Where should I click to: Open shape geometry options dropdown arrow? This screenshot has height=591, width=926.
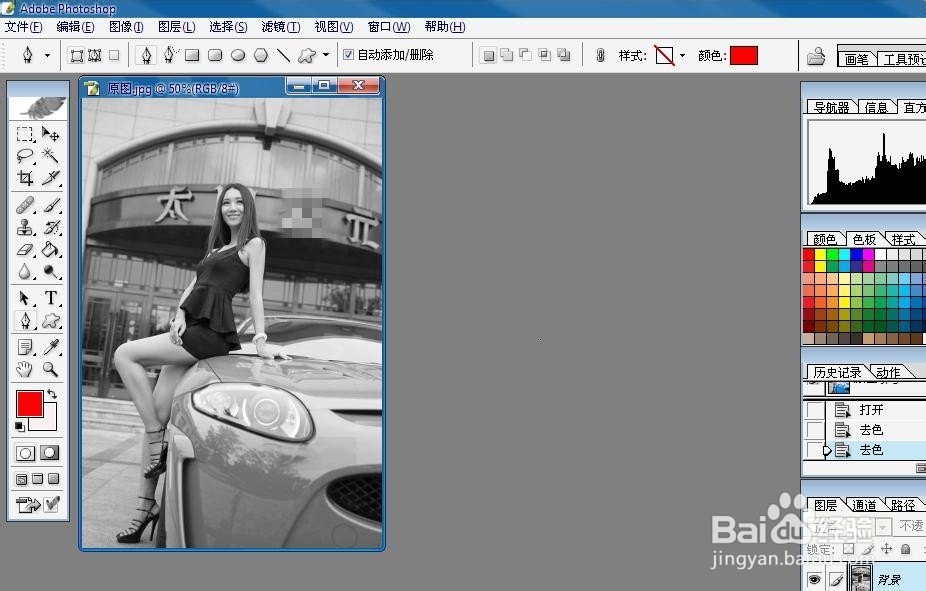[x=326, y=55]
